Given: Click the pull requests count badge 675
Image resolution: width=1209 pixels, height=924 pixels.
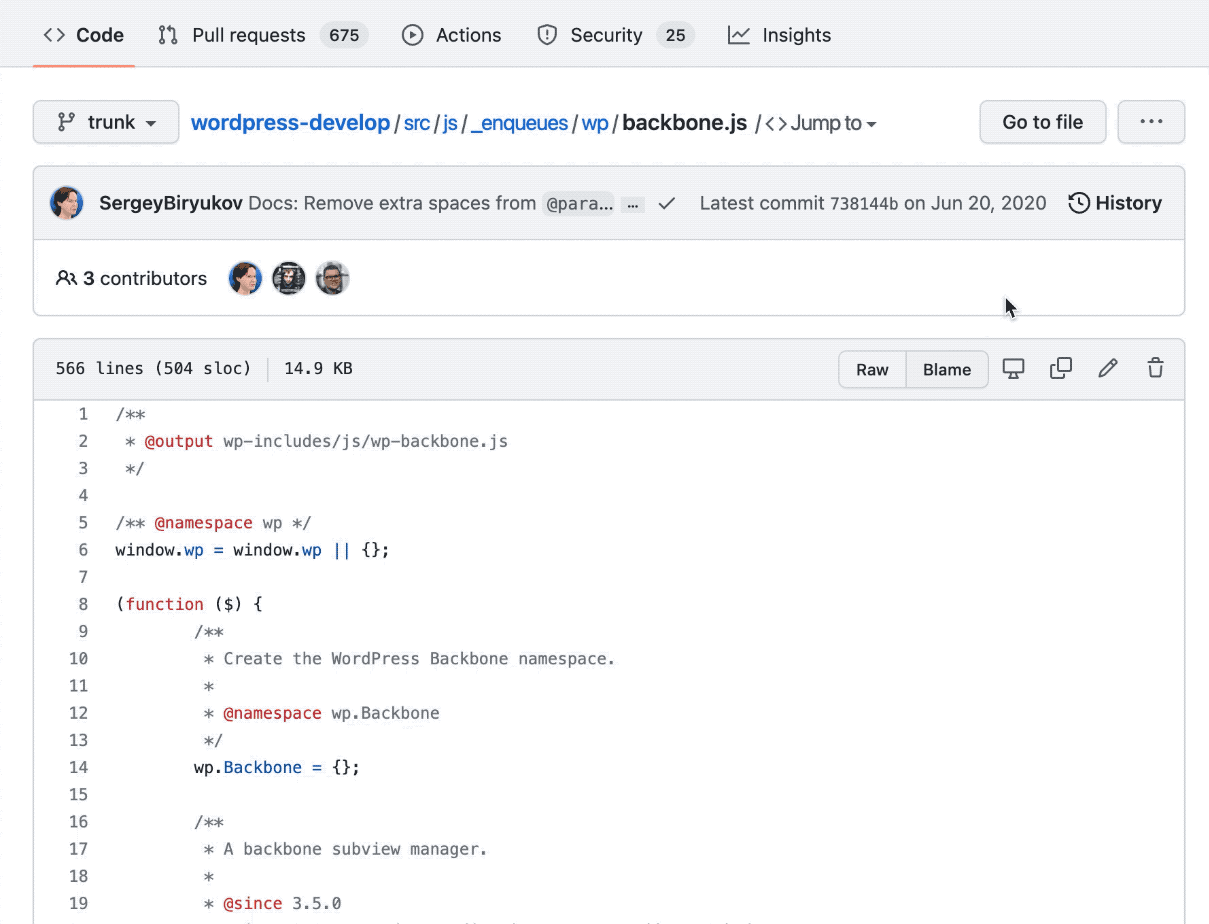Looking at the screenshot, I should tap(344, 35).
